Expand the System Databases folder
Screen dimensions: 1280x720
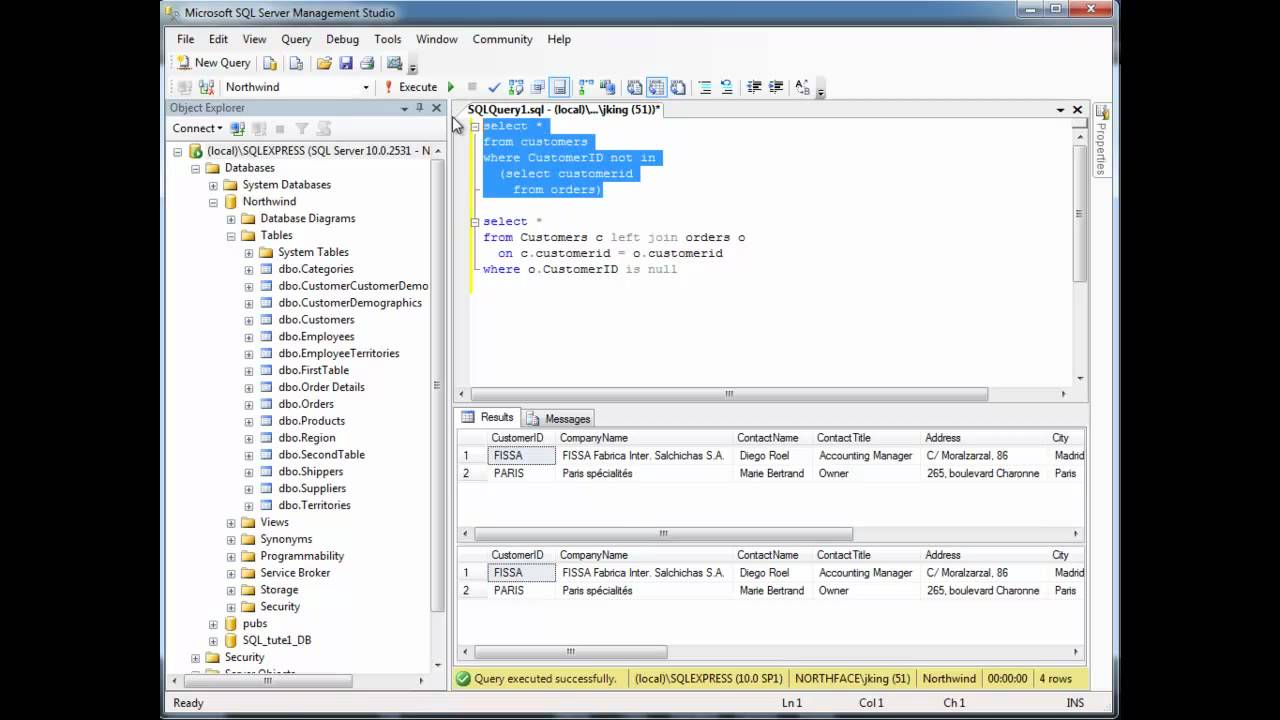coord(213,185)
